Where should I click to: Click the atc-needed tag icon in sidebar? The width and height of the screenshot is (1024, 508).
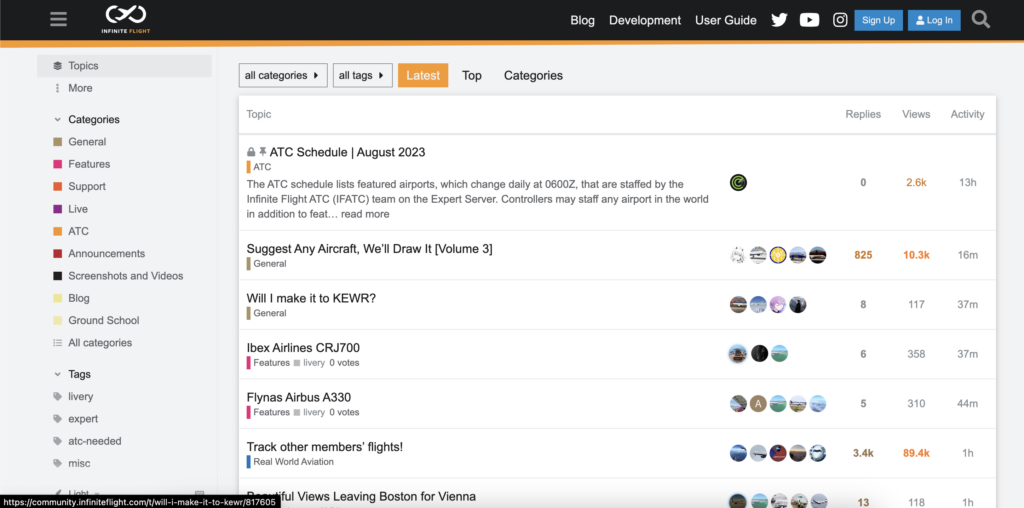click(57, 441)
